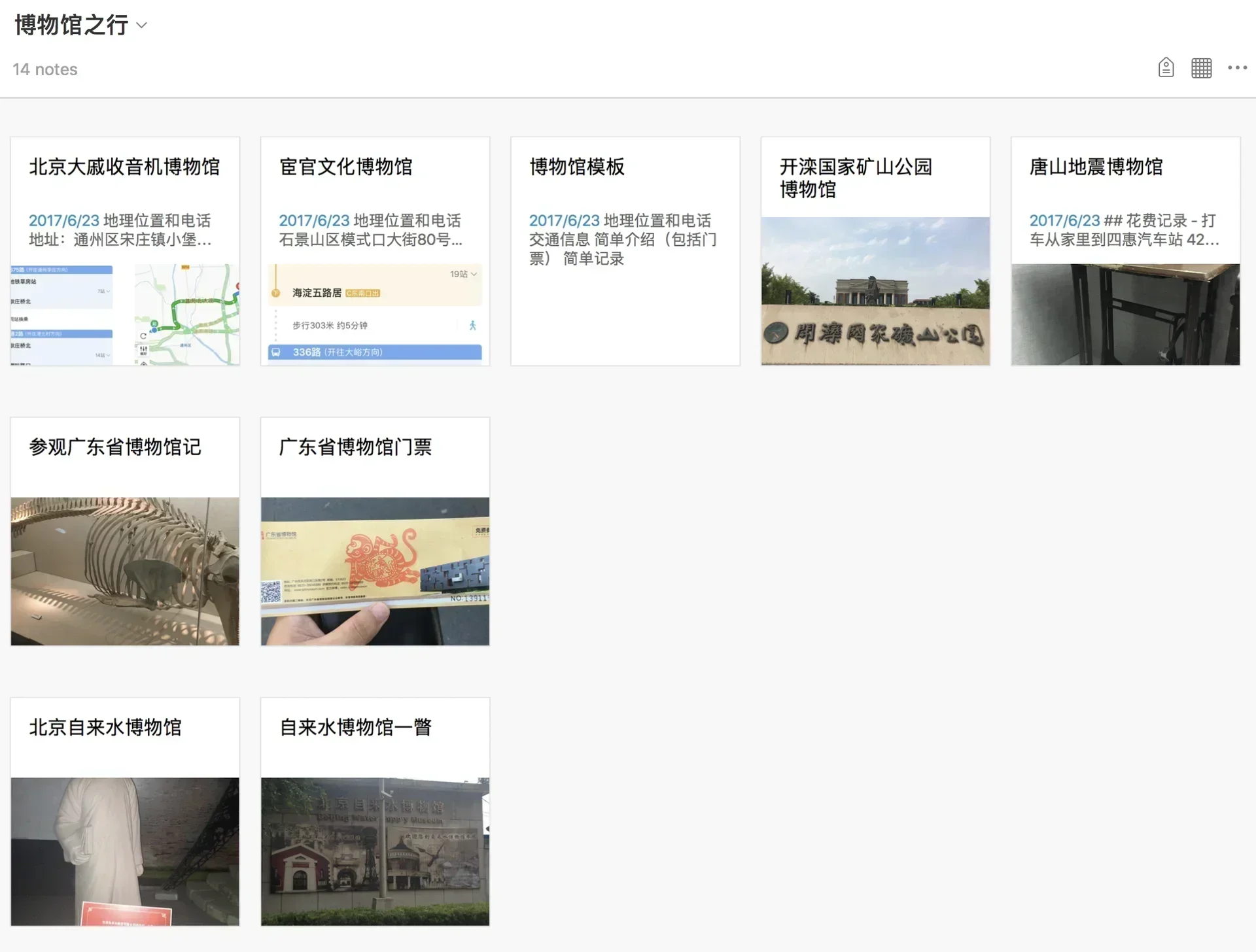This screenshot has height=952, width=1256.
Task: Open the 北京自来水博物馆 note title
Action: (105, 727)
